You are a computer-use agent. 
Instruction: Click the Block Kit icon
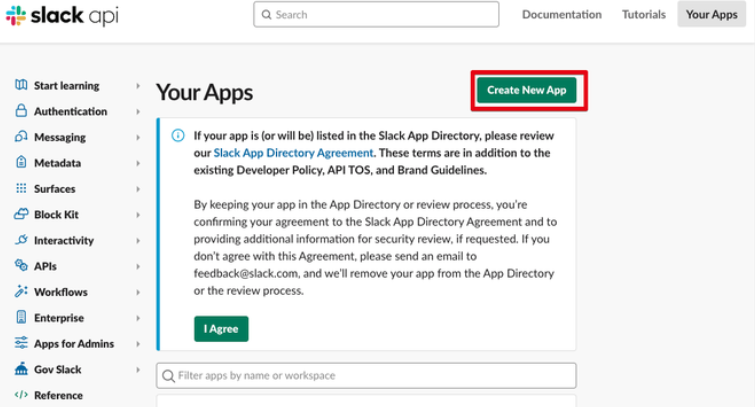pyautogui.click(x=21, y=214)
